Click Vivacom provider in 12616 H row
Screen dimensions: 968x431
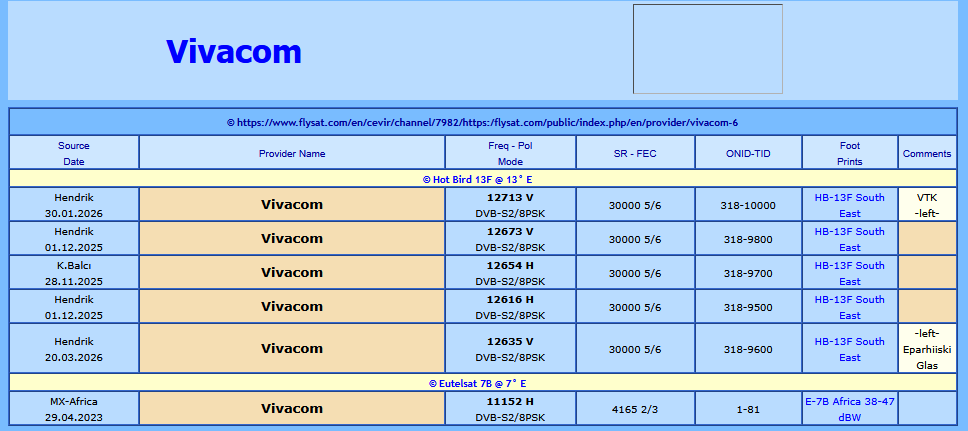click(292, 306)
